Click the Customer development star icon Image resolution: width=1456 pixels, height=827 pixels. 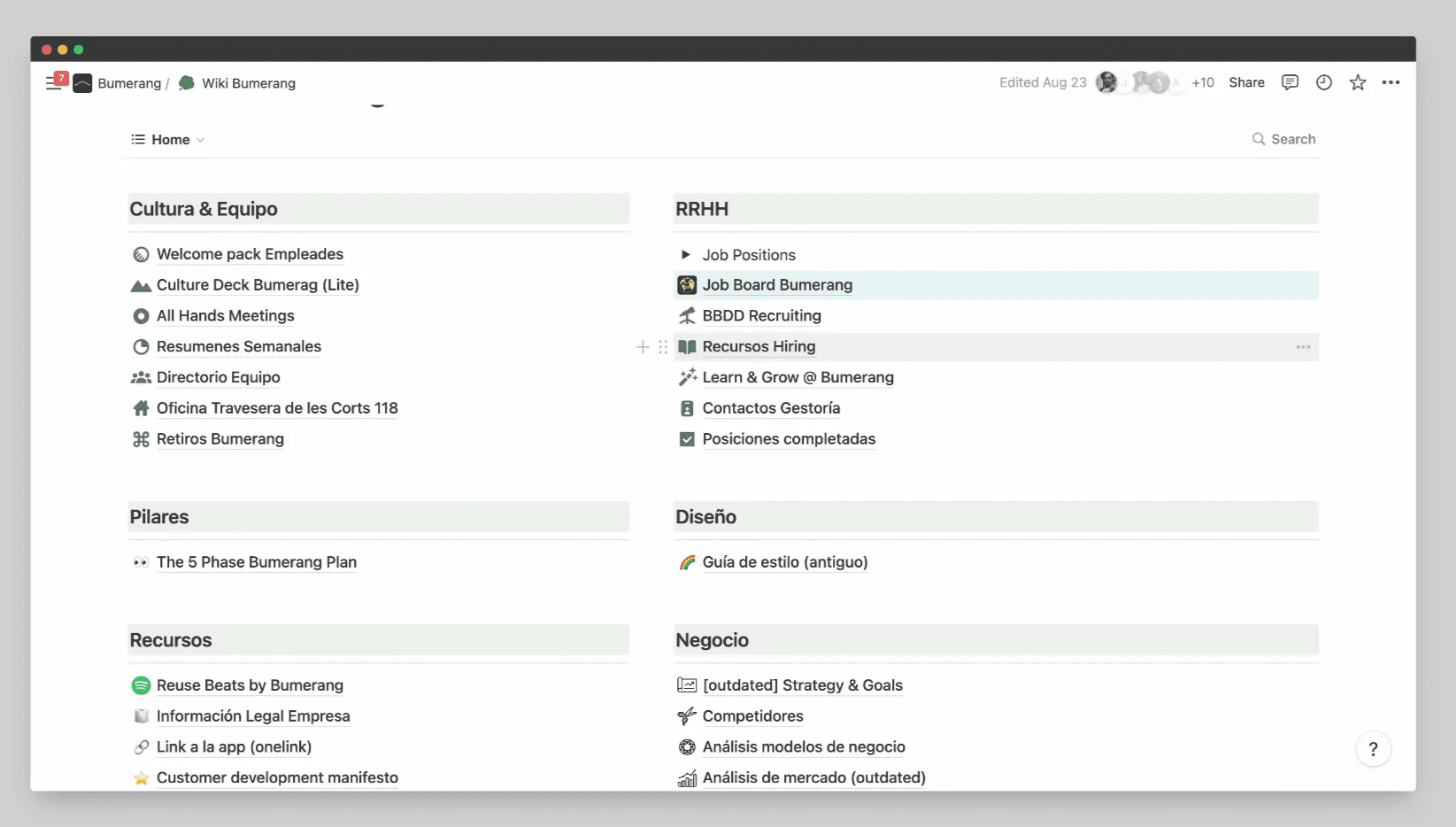click(x=141, y=778)
